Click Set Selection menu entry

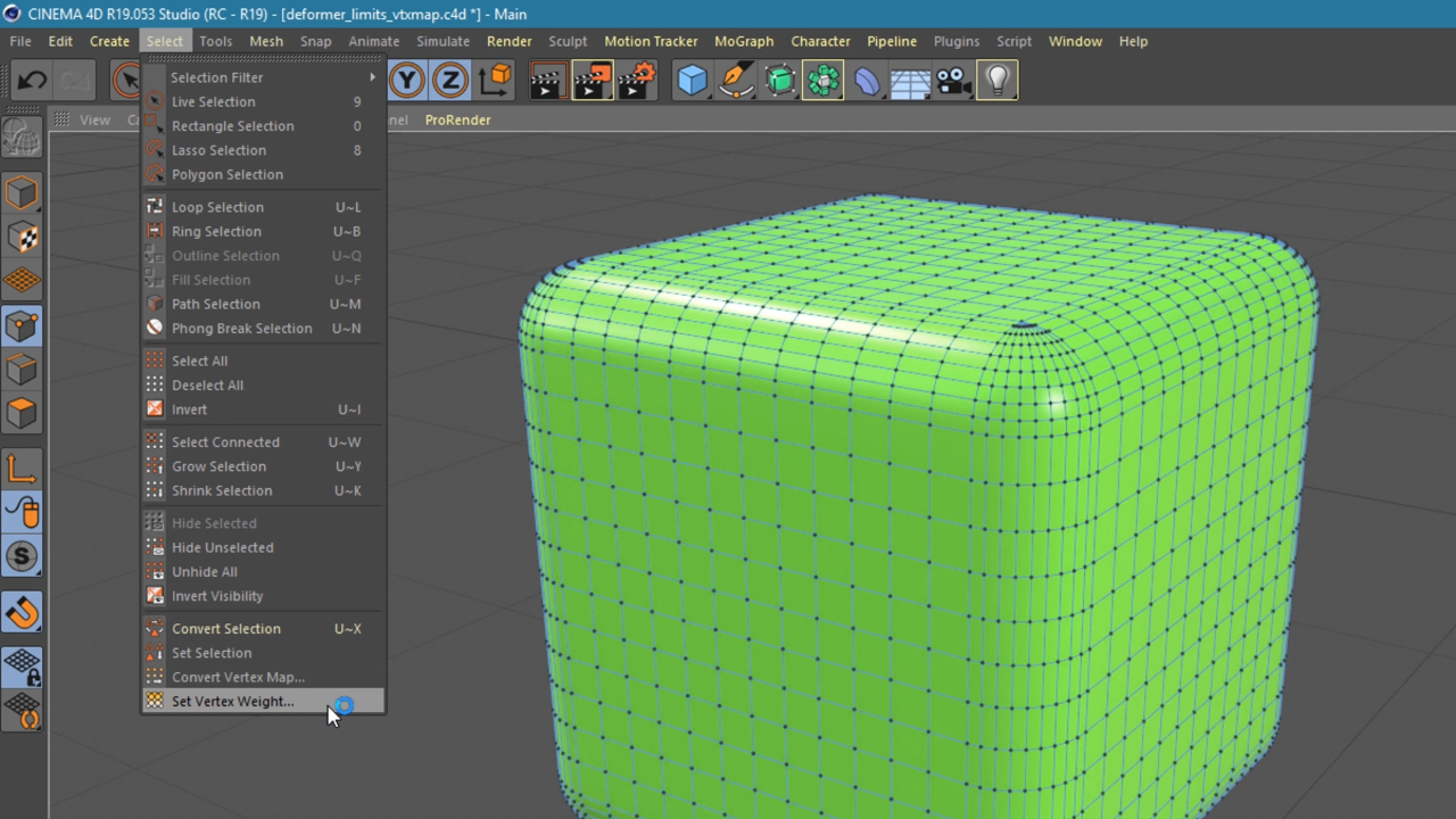pos(264,653)
